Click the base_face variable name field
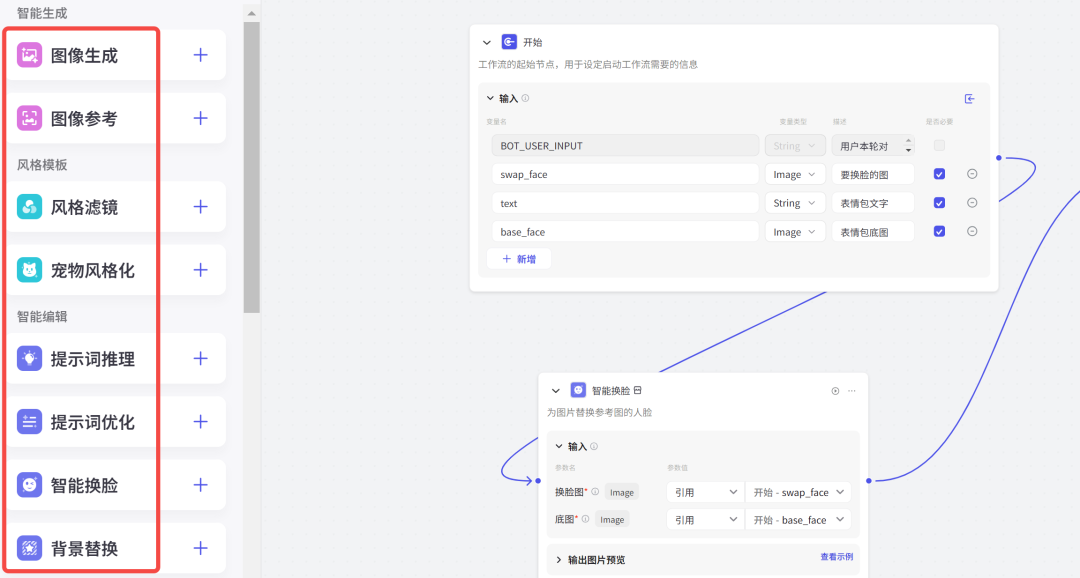This screenshot has height=578, width=1080. [x=625, y=232]
